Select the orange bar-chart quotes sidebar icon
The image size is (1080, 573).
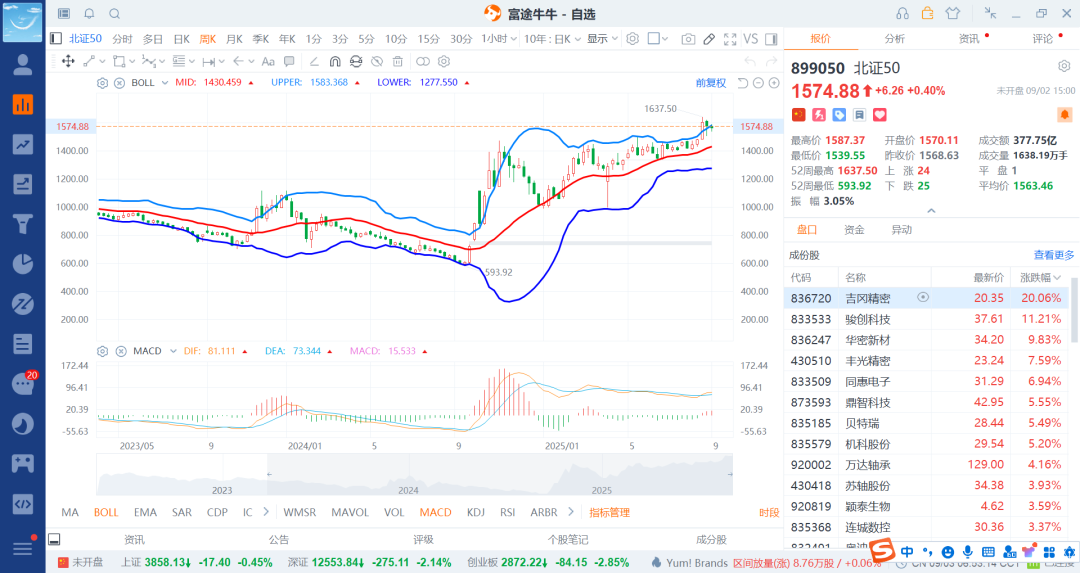click(23, 105)
